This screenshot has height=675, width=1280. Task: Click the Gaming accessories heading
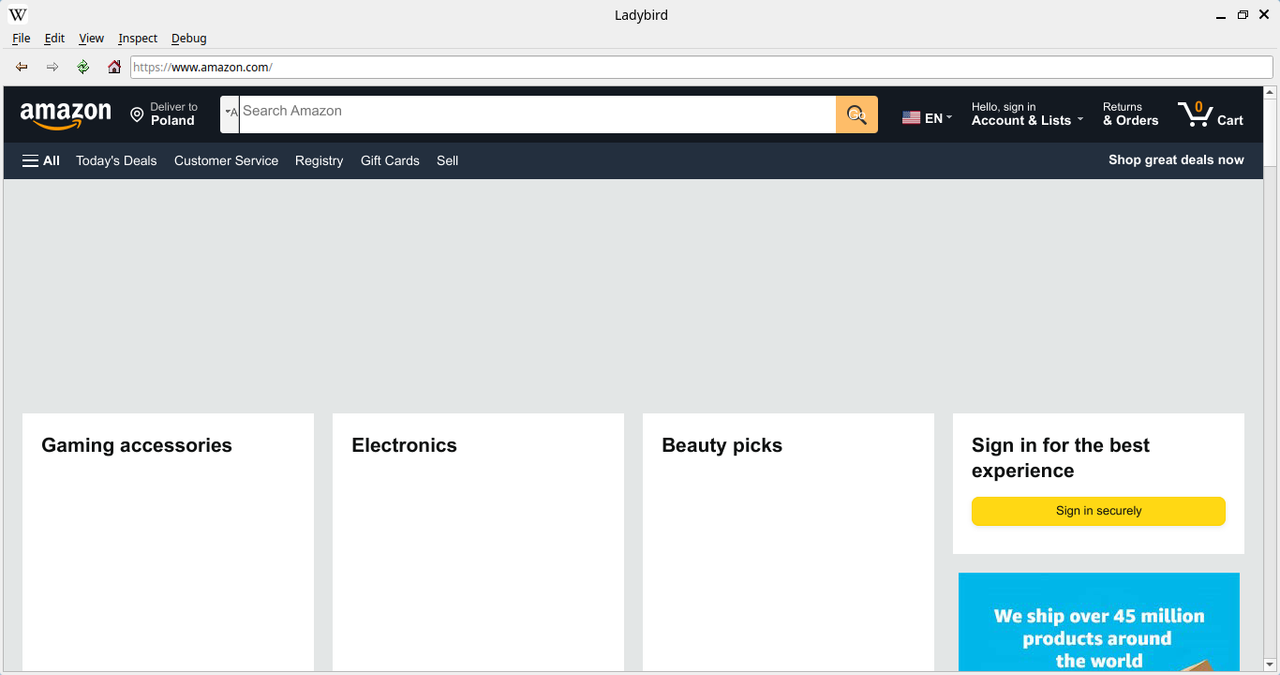pyautogui.click(x=137, y=446)
